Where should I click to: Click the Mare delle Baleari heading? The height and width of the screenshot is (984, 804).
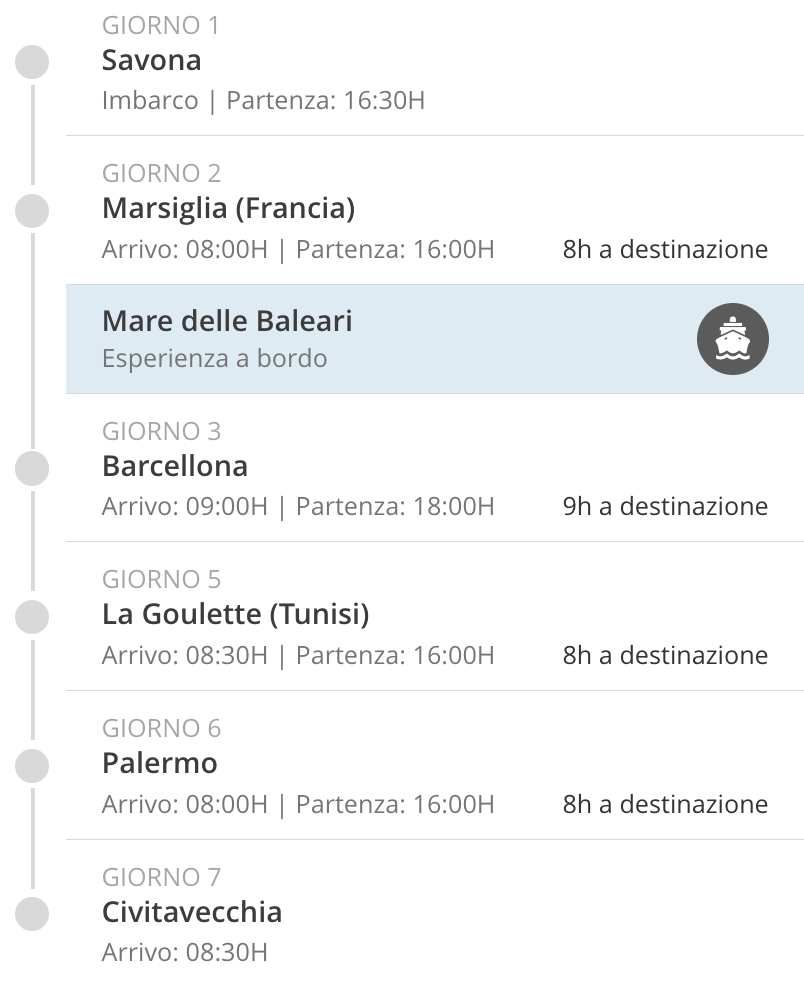227,321
